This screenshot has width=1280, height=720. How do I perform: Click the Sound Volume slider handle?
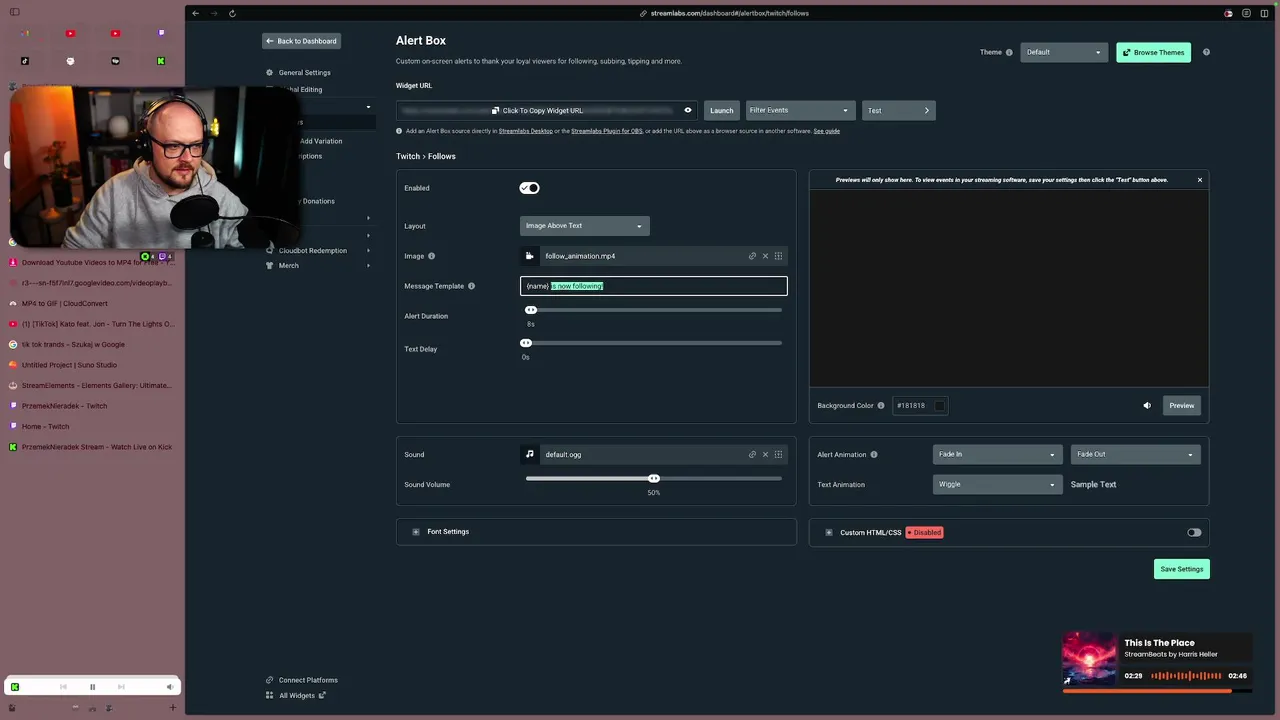click(654, 479)
